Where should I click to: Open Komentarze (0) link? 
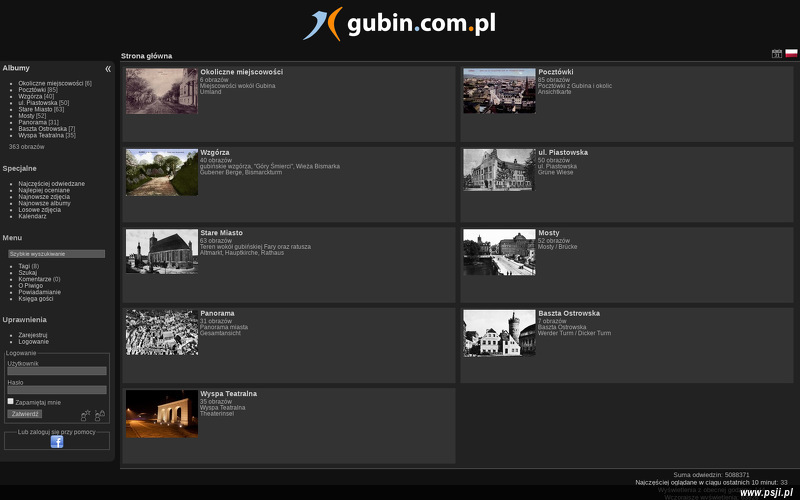pos(35,279)
